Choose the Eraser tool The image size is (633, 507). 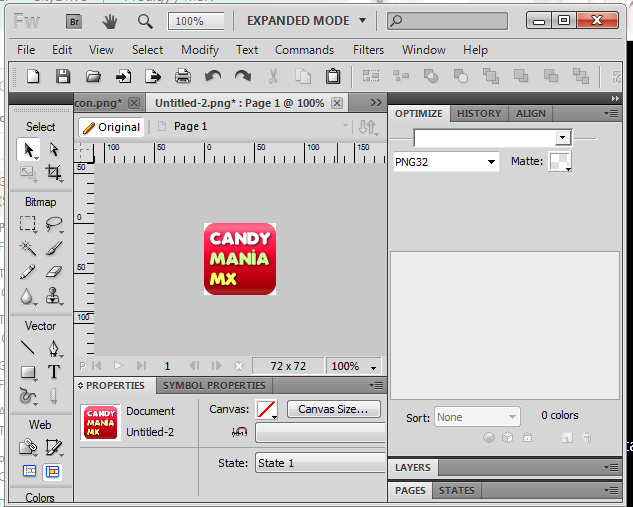tap(54, 272)
